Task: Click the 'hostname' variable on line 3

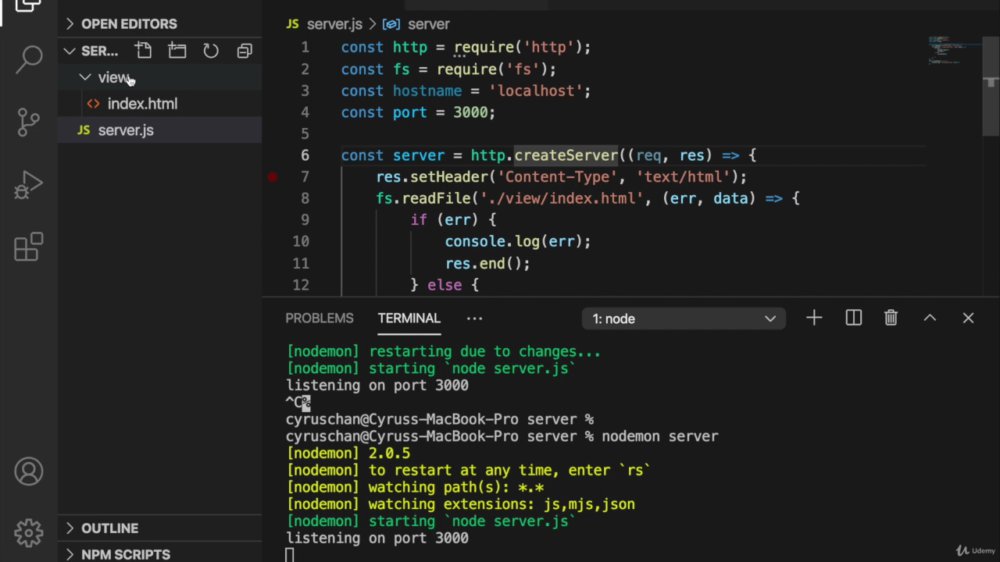Action: (427, 91)
